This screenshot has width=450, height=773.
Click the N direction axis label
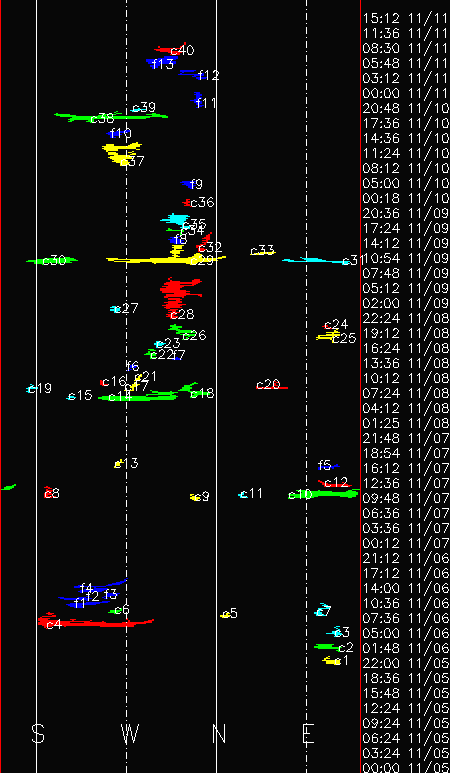219,734
